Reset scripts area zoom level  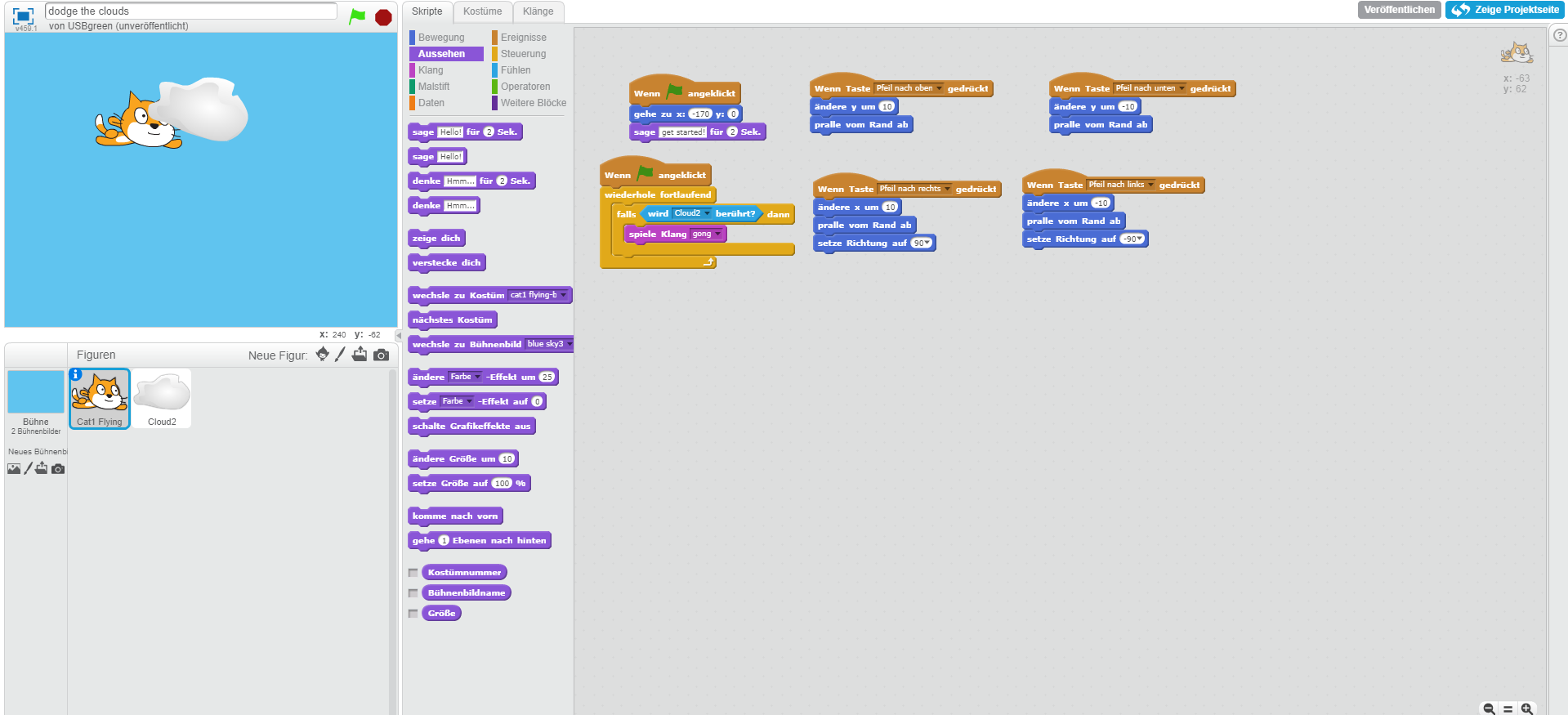1508,708
